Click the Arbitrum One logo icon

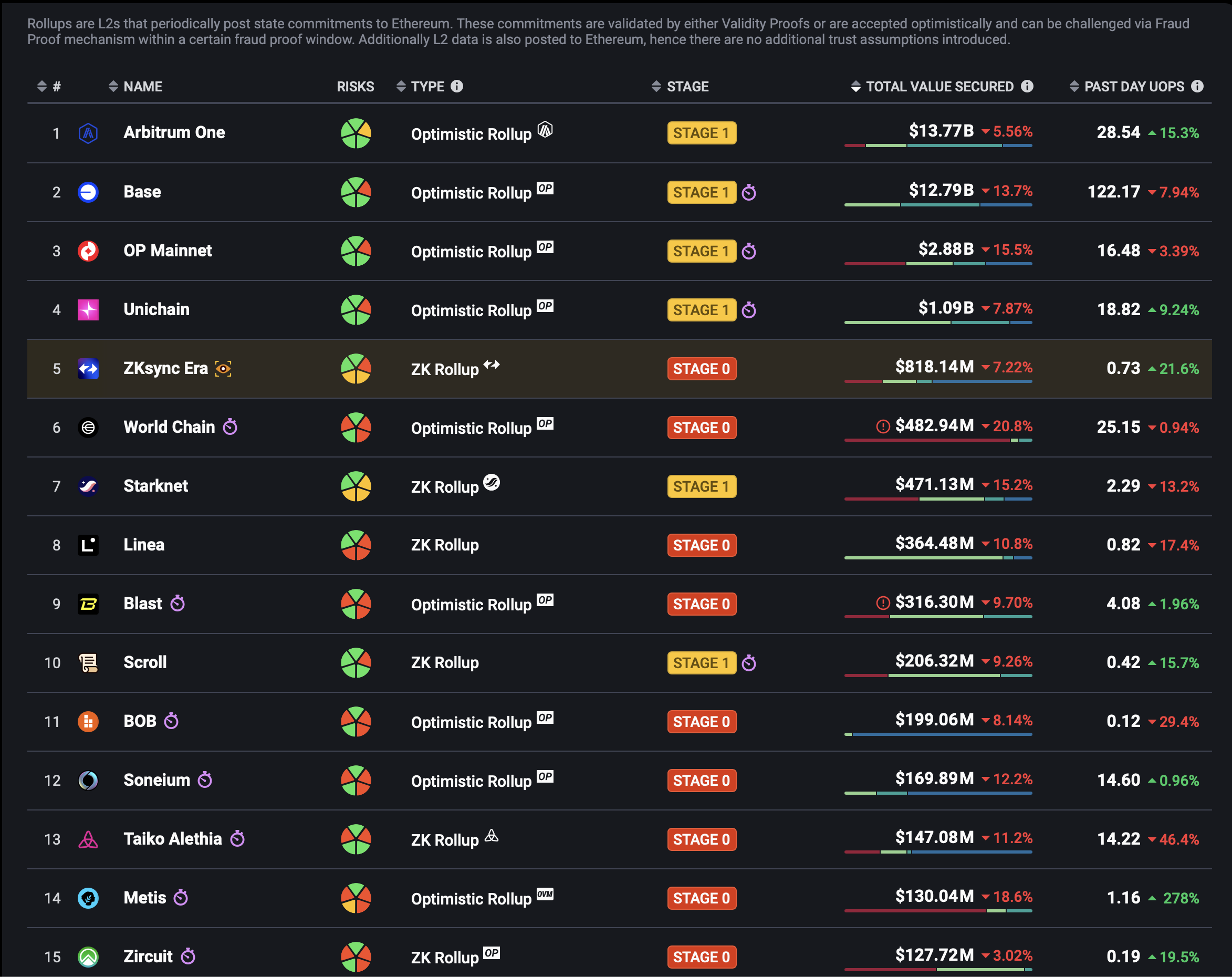[88, 133]
